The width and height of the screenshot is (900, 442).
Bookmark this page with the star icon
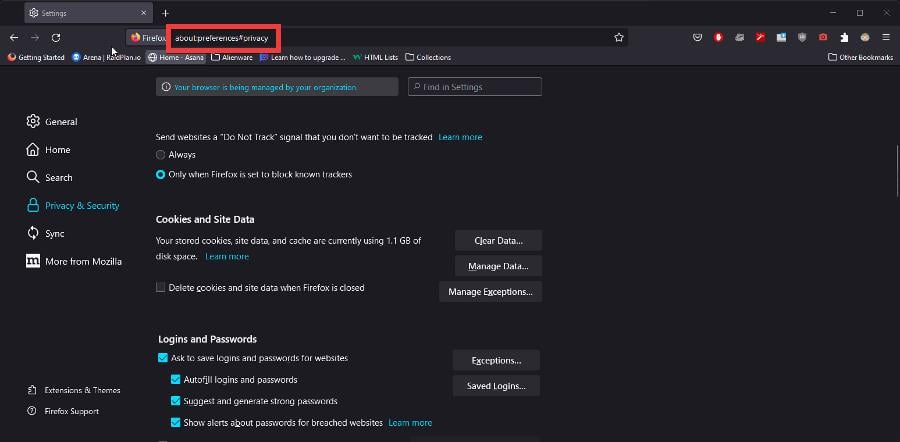(x=619, y=37)
